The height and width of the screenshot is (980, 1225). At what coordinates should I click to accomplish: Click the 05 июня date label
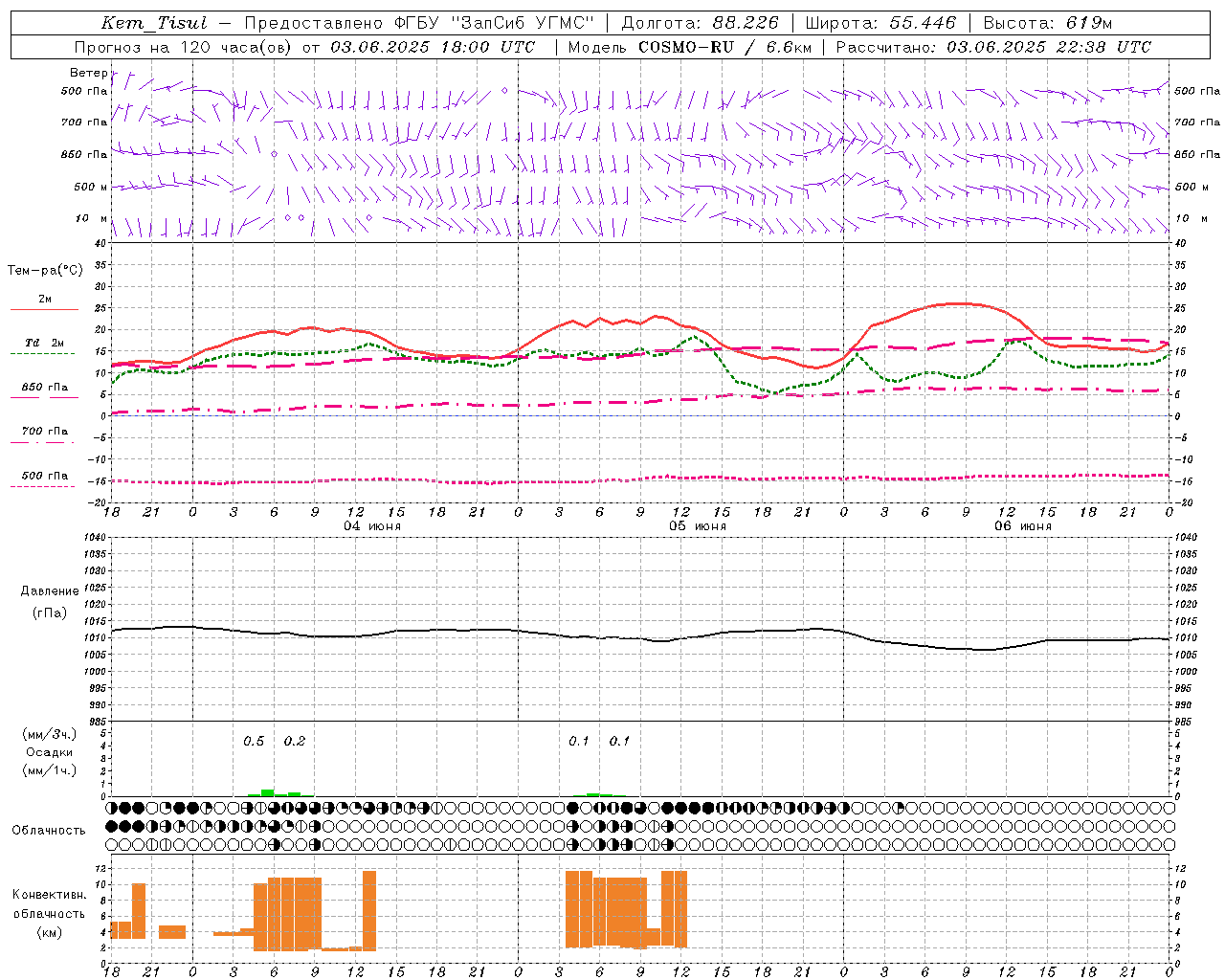(x=698, y=526)
